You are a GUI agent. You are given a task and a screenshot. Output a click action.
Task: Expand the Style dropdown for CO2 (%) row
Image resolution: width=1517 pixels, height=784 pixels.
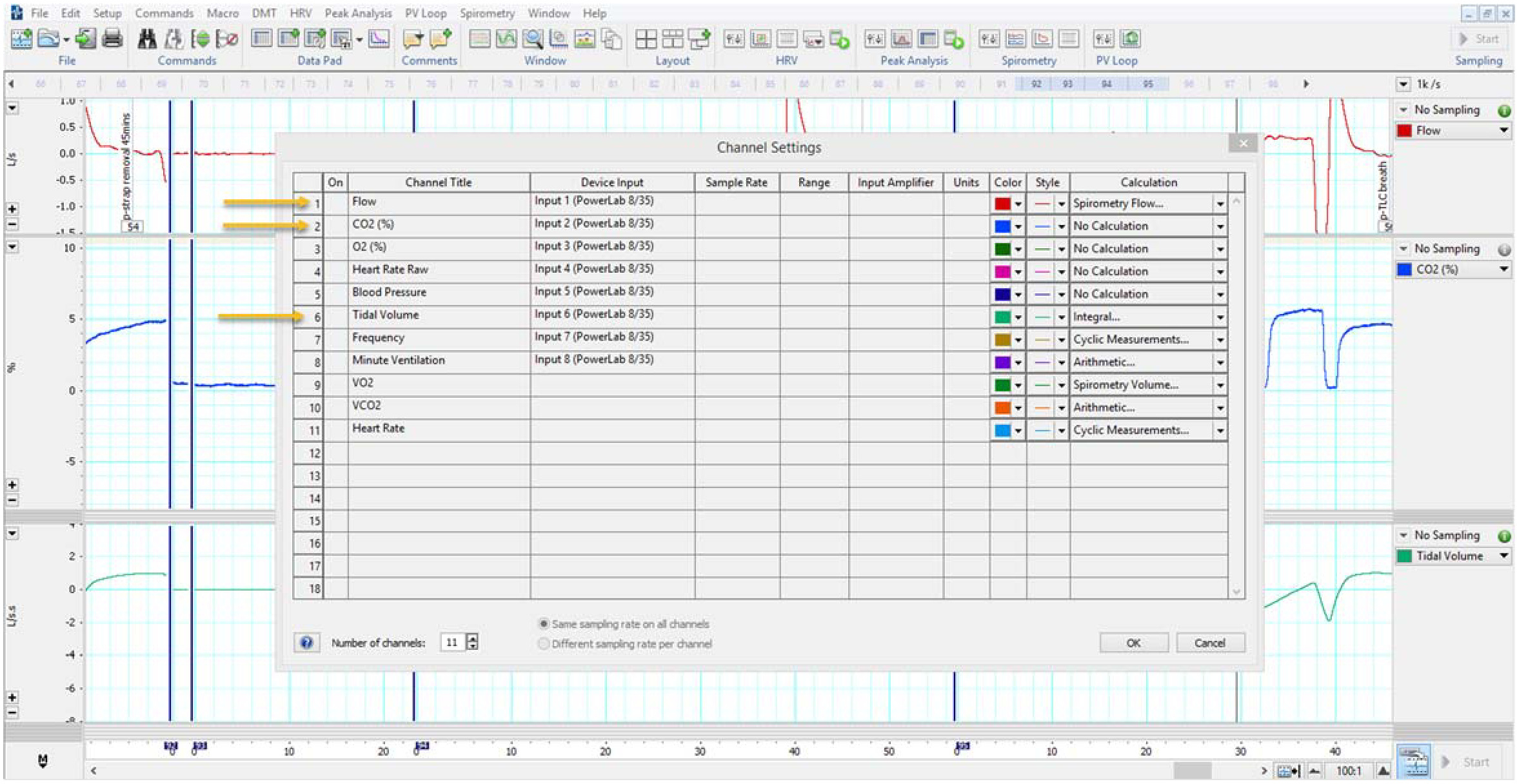pos(1061,227)
